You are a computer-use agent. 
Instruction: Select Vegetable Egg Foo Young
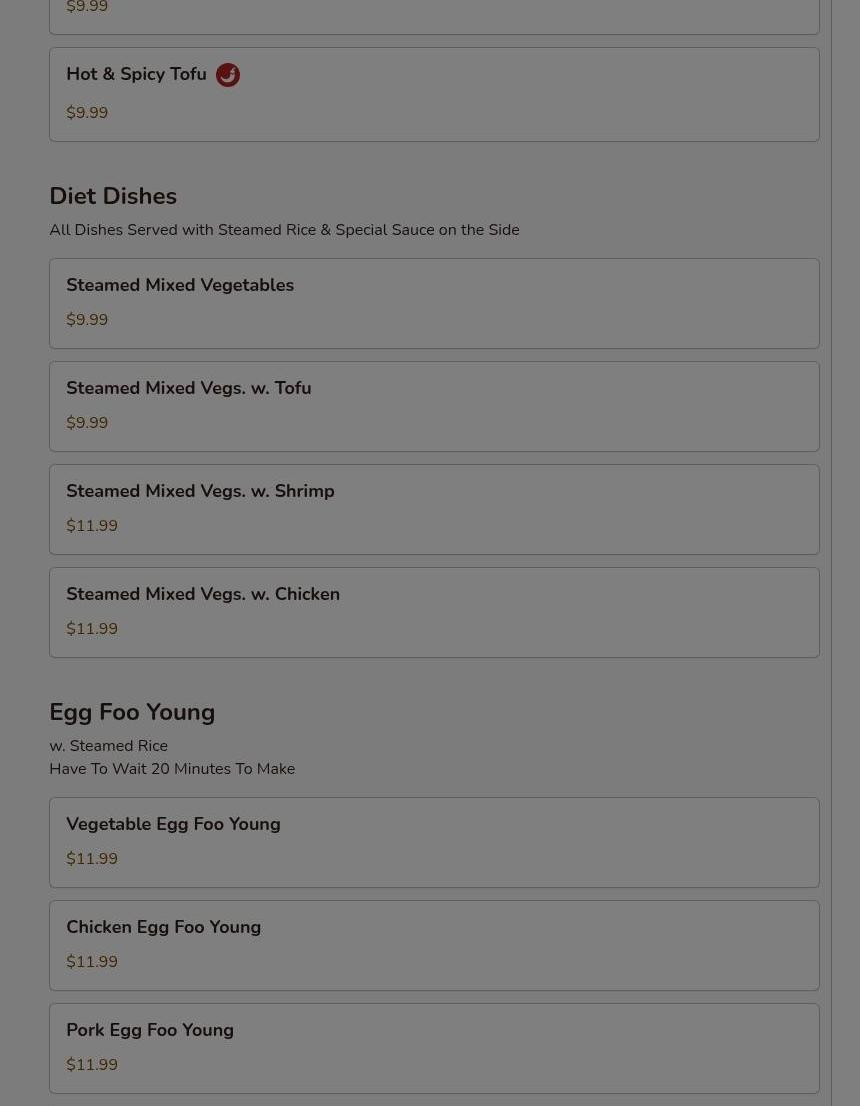[x=173, y=825]
